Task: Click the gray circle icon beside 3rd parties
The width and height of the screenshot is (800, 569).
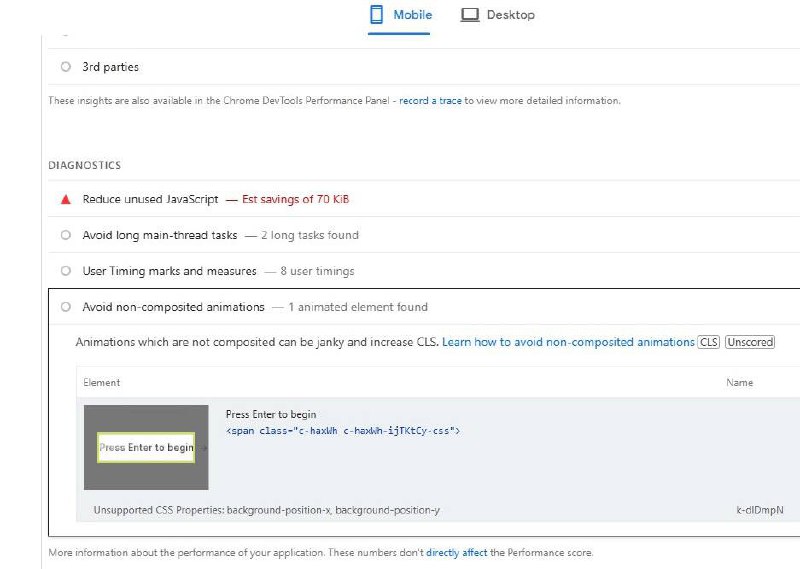Action: [66, 67]
